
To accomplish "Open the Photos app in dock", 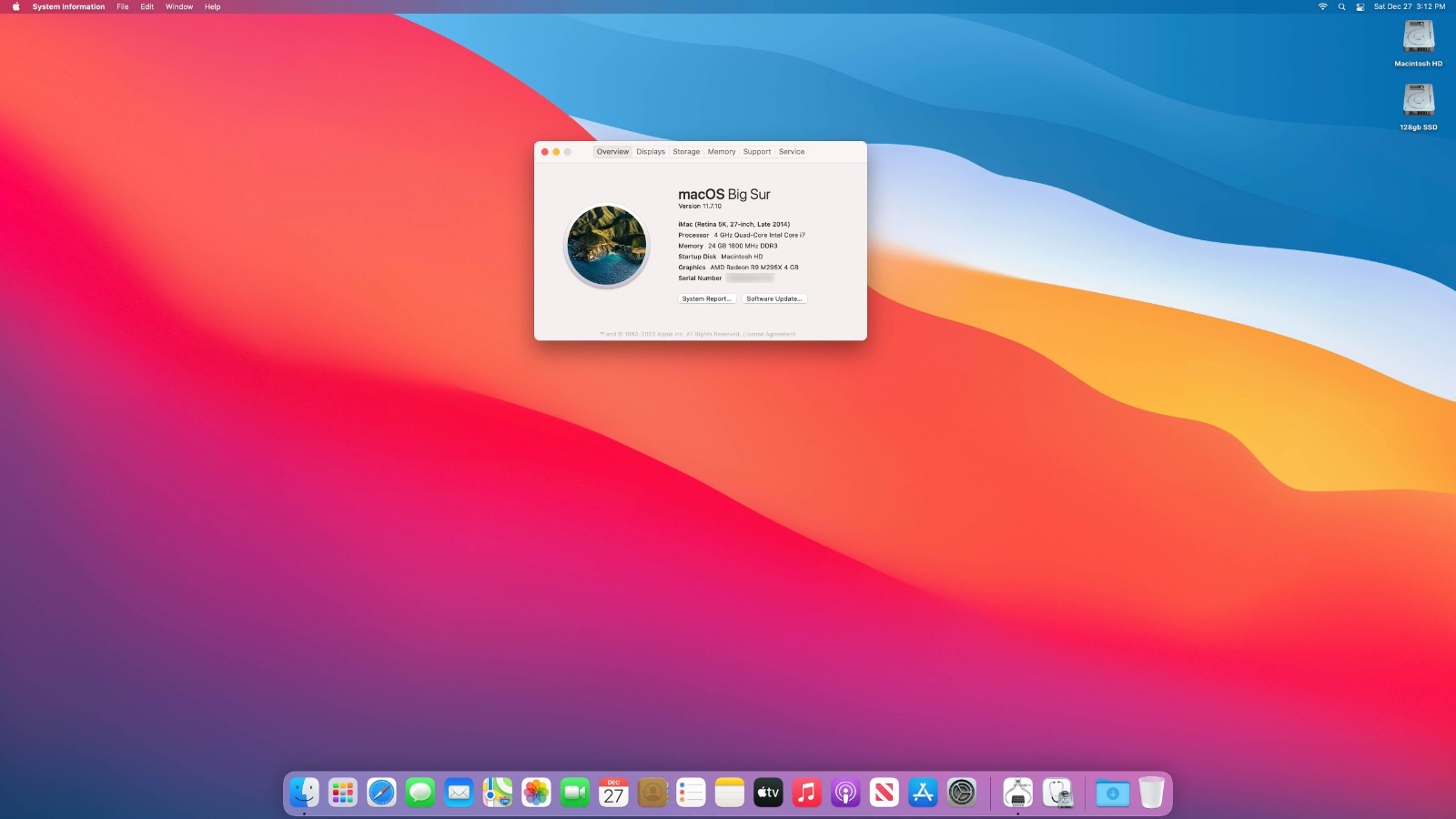I will 536,793.
